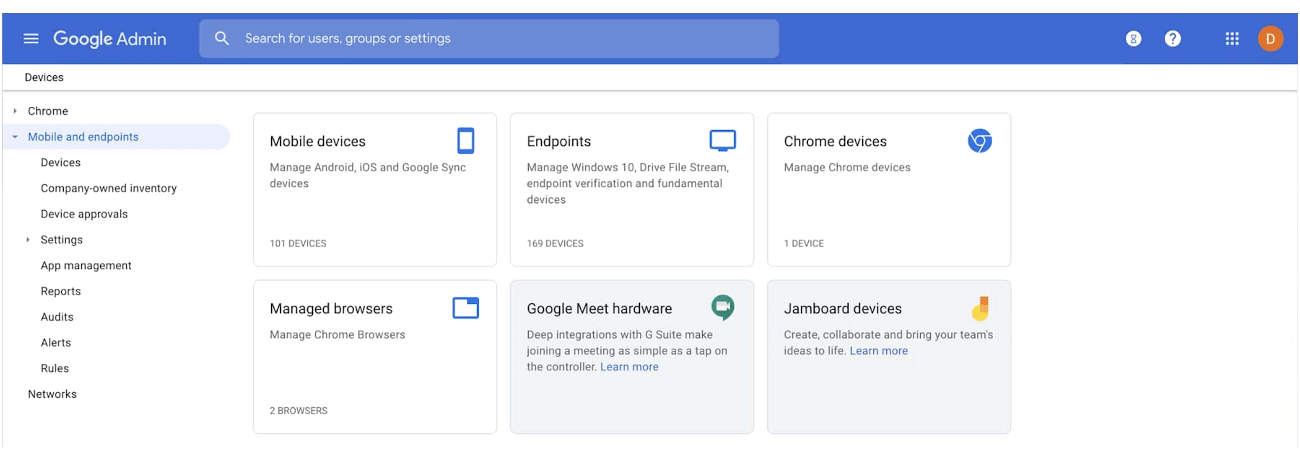1300x460 pixels.
Task: Click the 1 DEVICE count
Action: pyautogui.click(x=804, y=244)
